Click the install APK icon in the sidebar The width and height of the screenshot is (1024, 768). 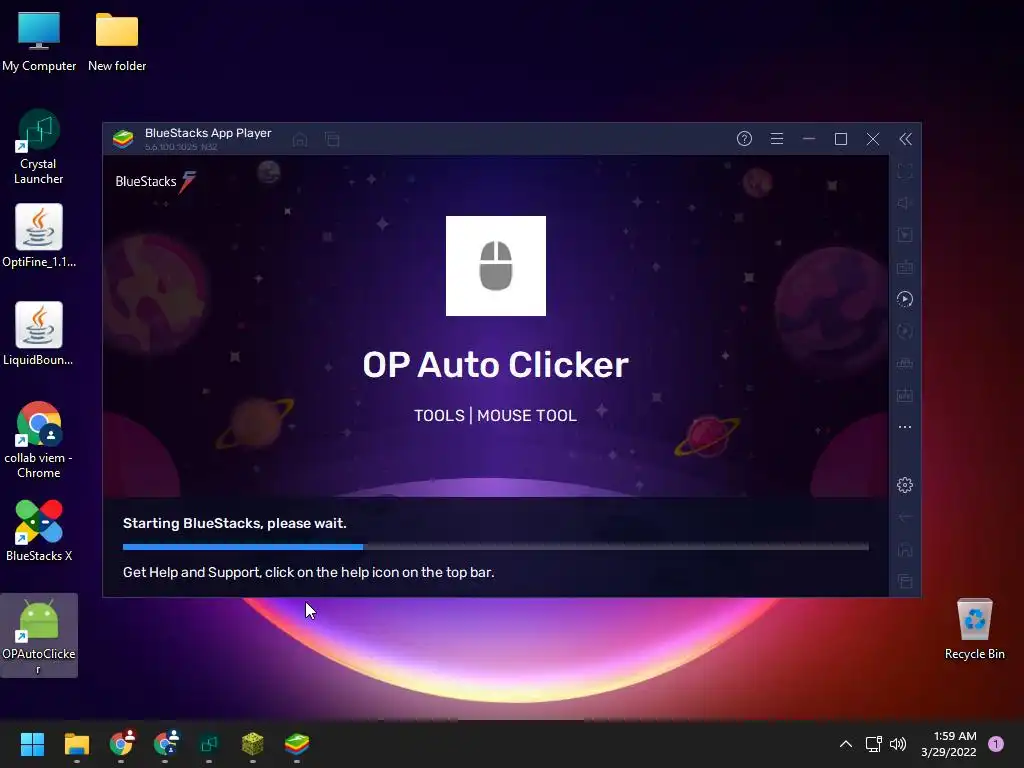904,395
